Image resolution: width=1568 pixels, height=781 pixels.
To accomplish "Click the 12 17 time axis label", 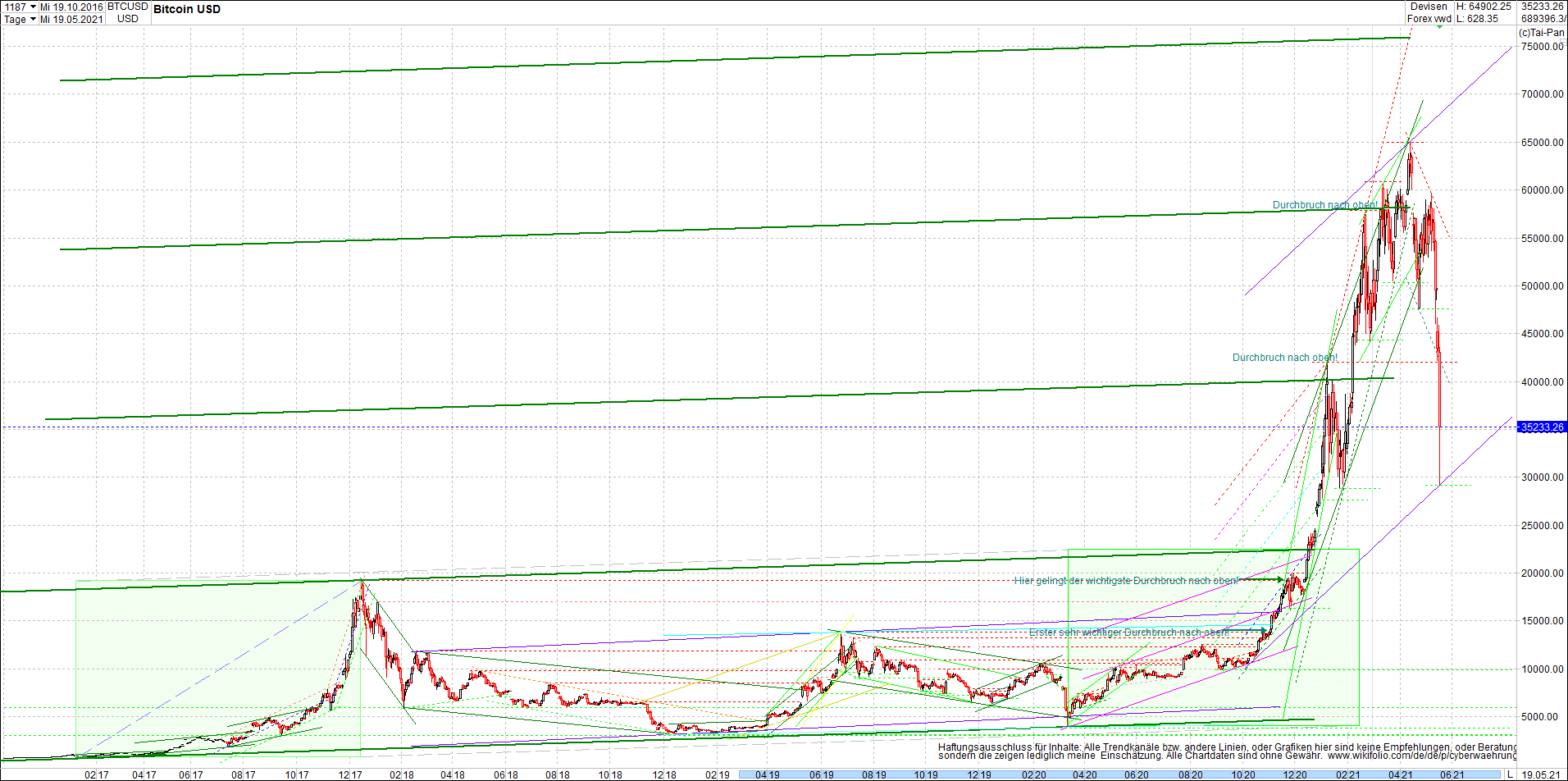I will click(x=350, y=775).
